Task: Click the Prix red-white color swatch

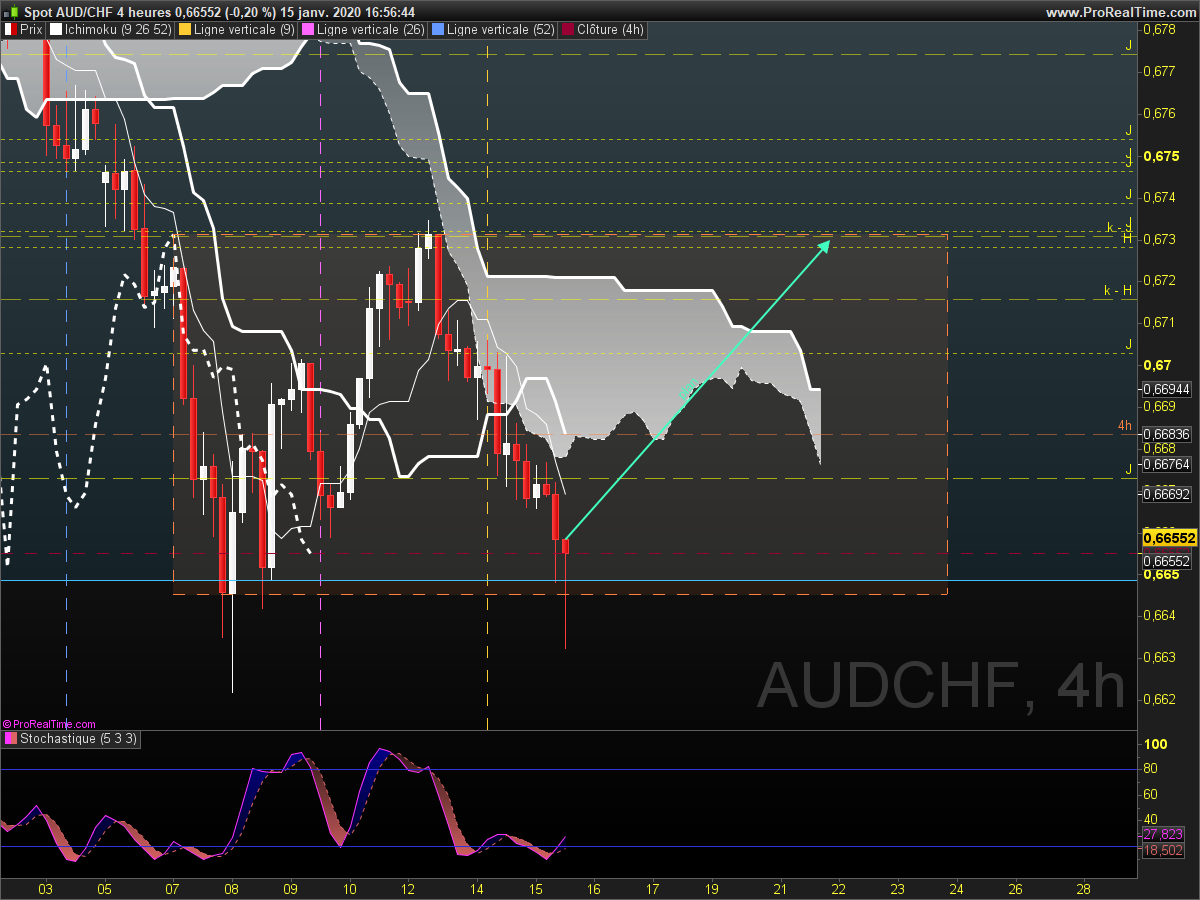Action: coord(10,30)
